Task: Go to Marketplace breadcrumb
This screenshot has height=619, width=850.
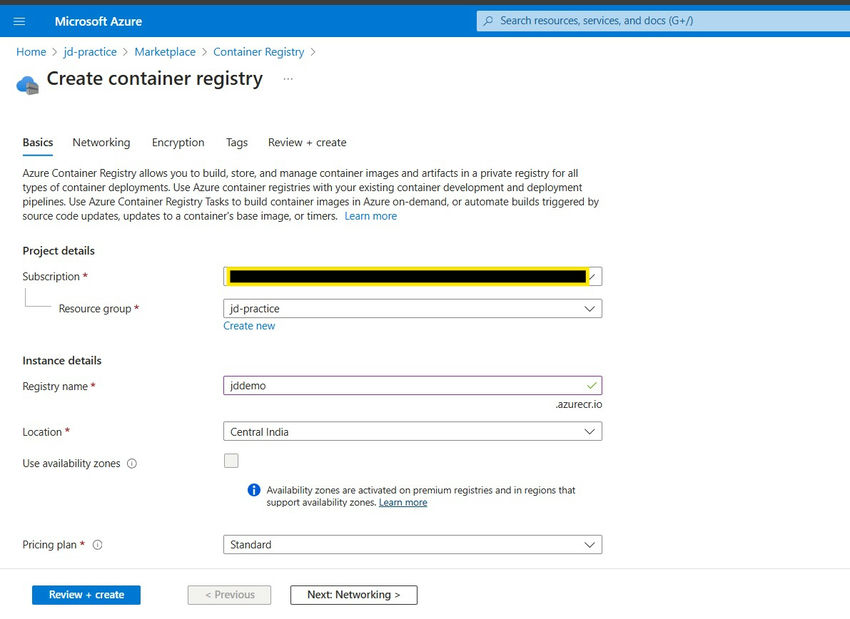Action: point(165,52)
